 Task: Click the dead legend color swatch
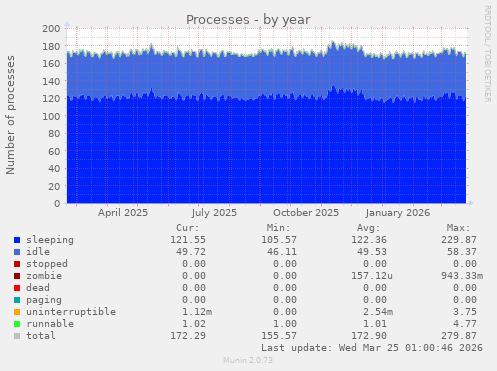17,288
